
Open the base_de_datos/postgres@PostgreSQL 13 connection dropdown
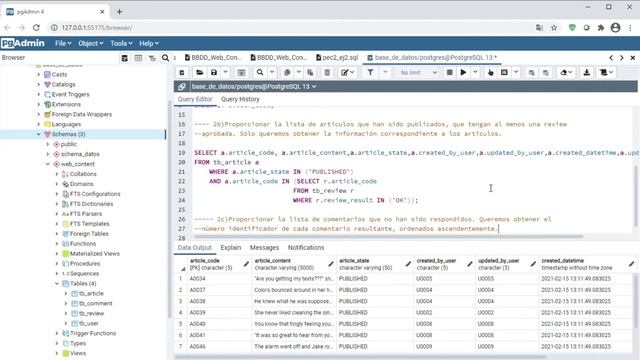point(254,87)
